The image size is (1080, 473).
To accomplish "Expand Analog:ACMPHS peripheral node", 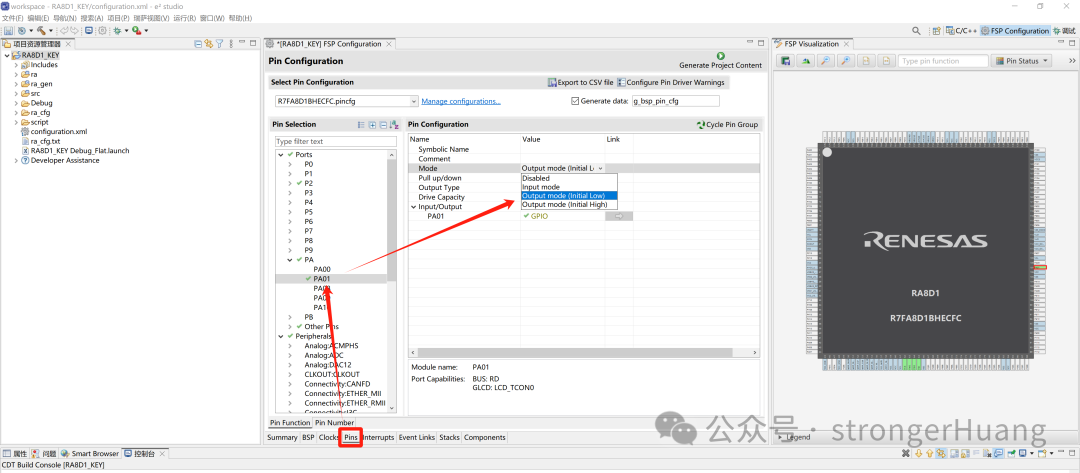I will pyautogui.click(x=290, y=346).
